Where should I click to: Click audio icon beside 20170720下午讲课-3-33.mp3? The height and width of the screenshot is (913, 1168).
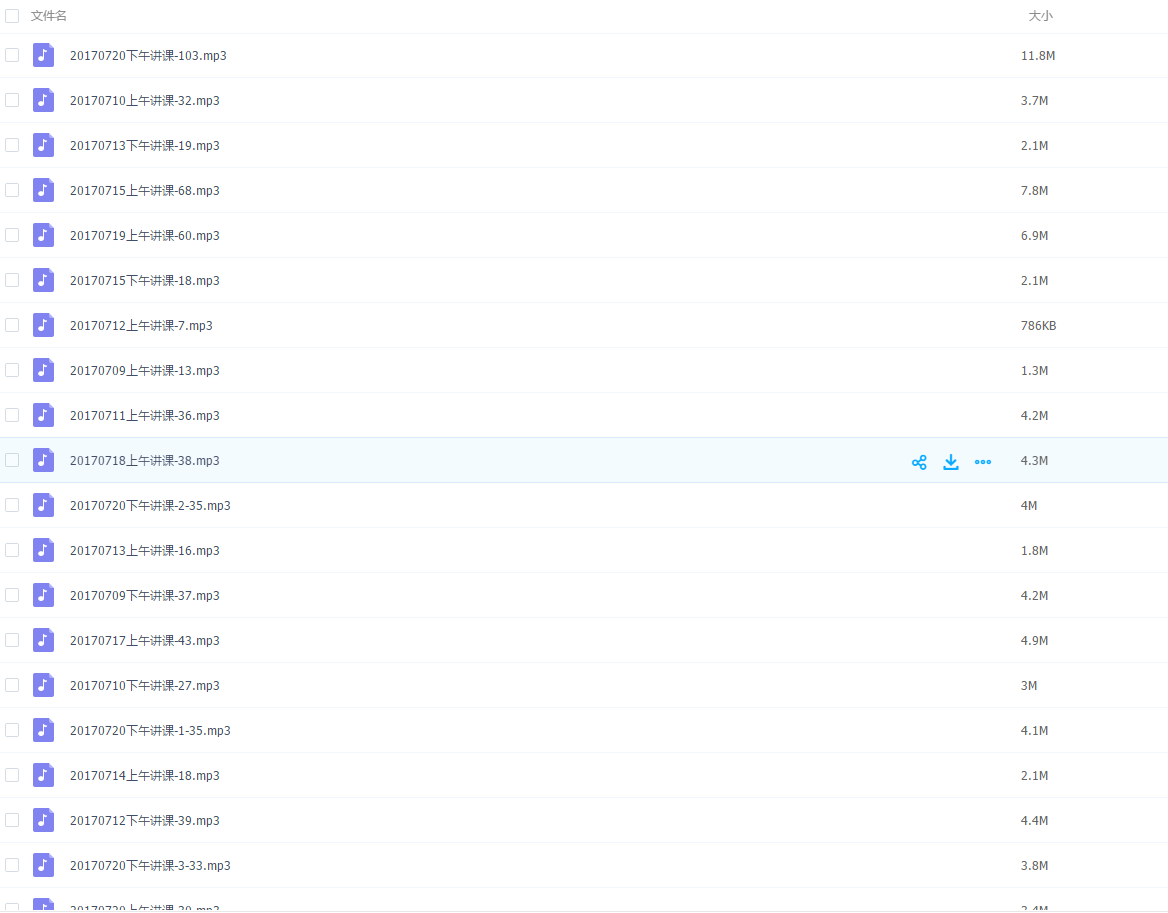tap(43, 865)
